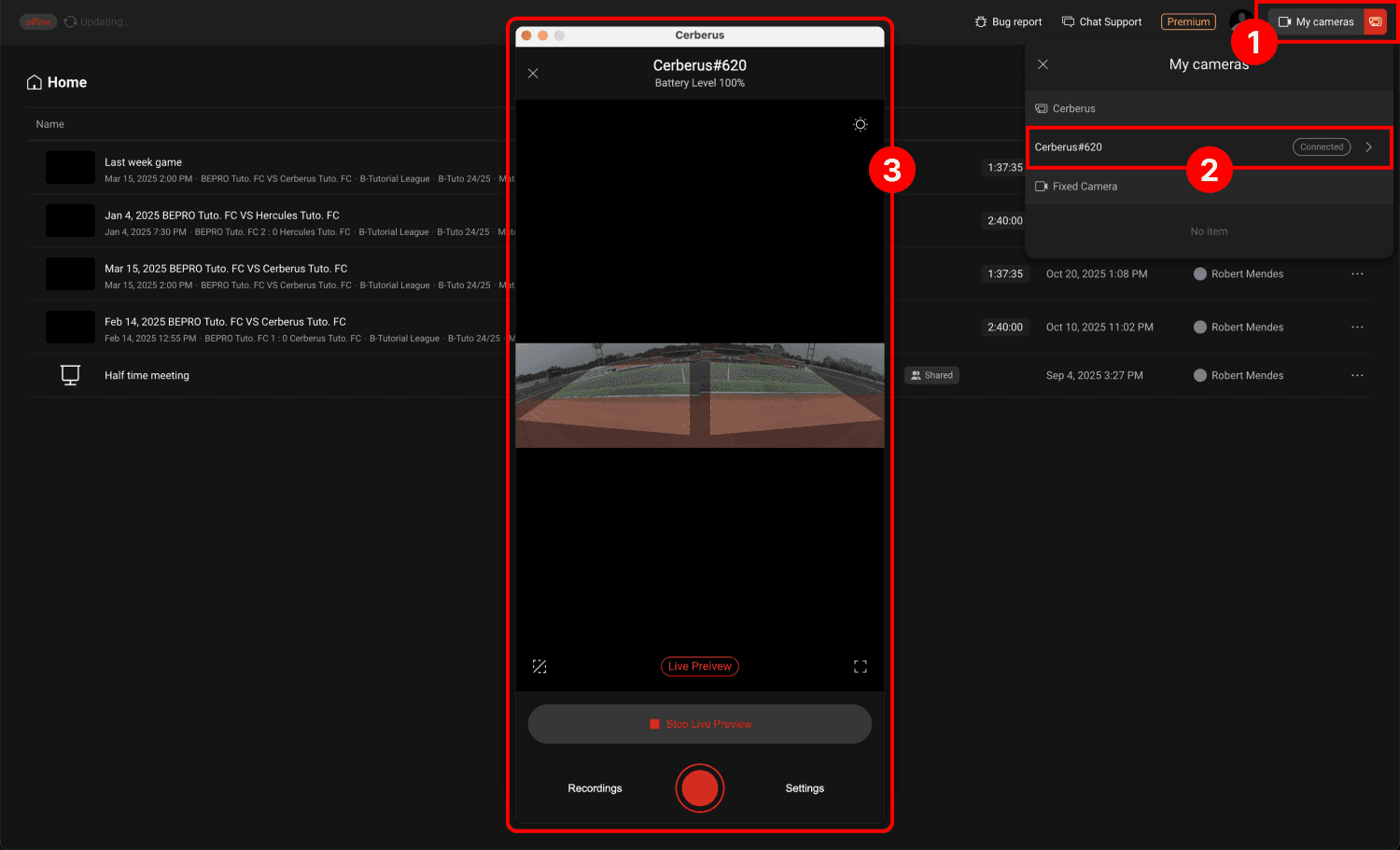Open the Jan 4 BEPRO vs Hercules thumbnail
This screenshot has height=850, width=1400.
(70, 221)
